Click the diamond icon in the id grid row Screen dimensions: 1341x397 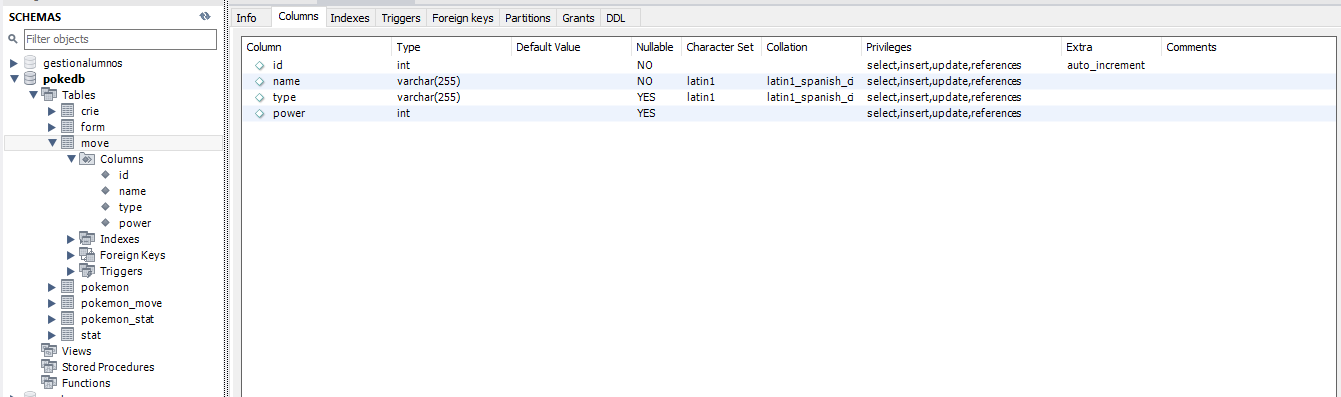tap(260, 65)
